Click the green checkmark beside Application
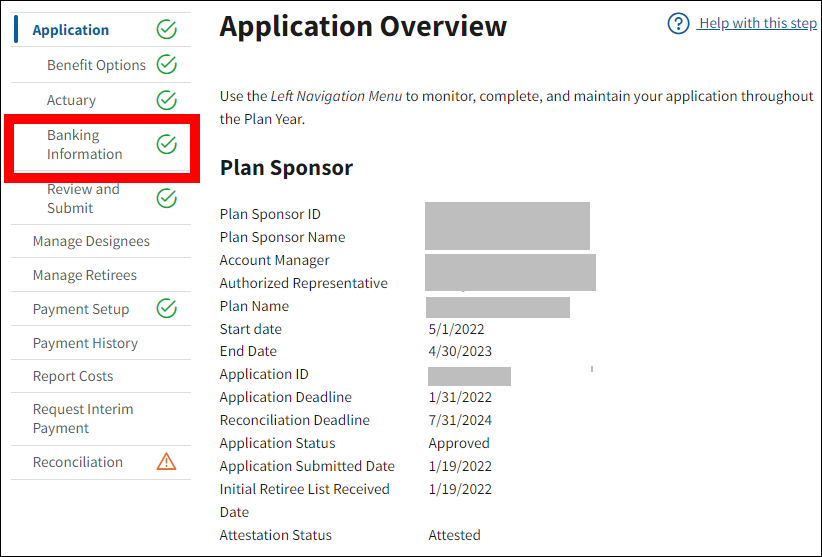 point(167,30)
